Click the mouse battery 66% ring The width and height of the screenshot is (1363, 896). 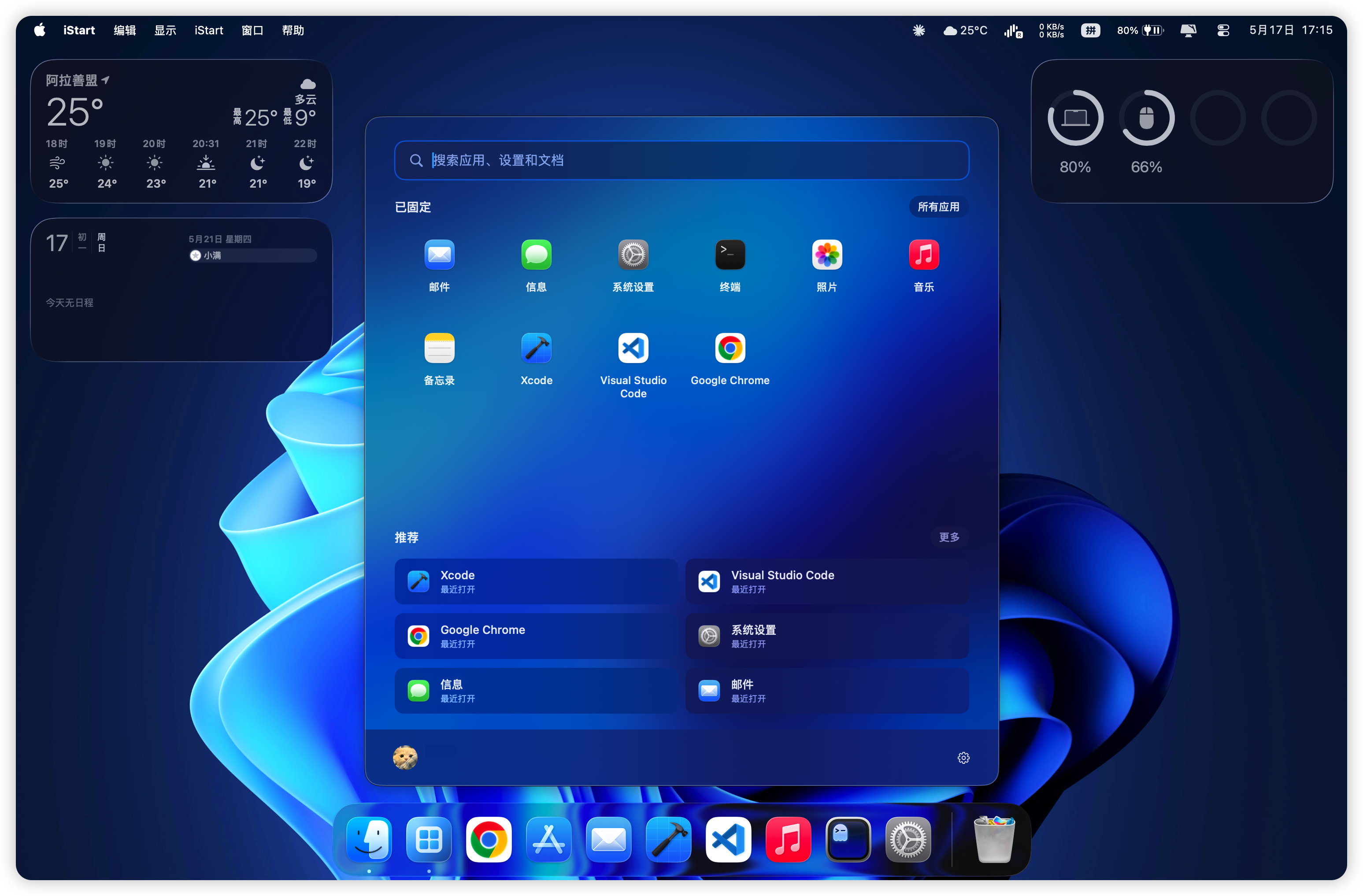point(1146,118)
